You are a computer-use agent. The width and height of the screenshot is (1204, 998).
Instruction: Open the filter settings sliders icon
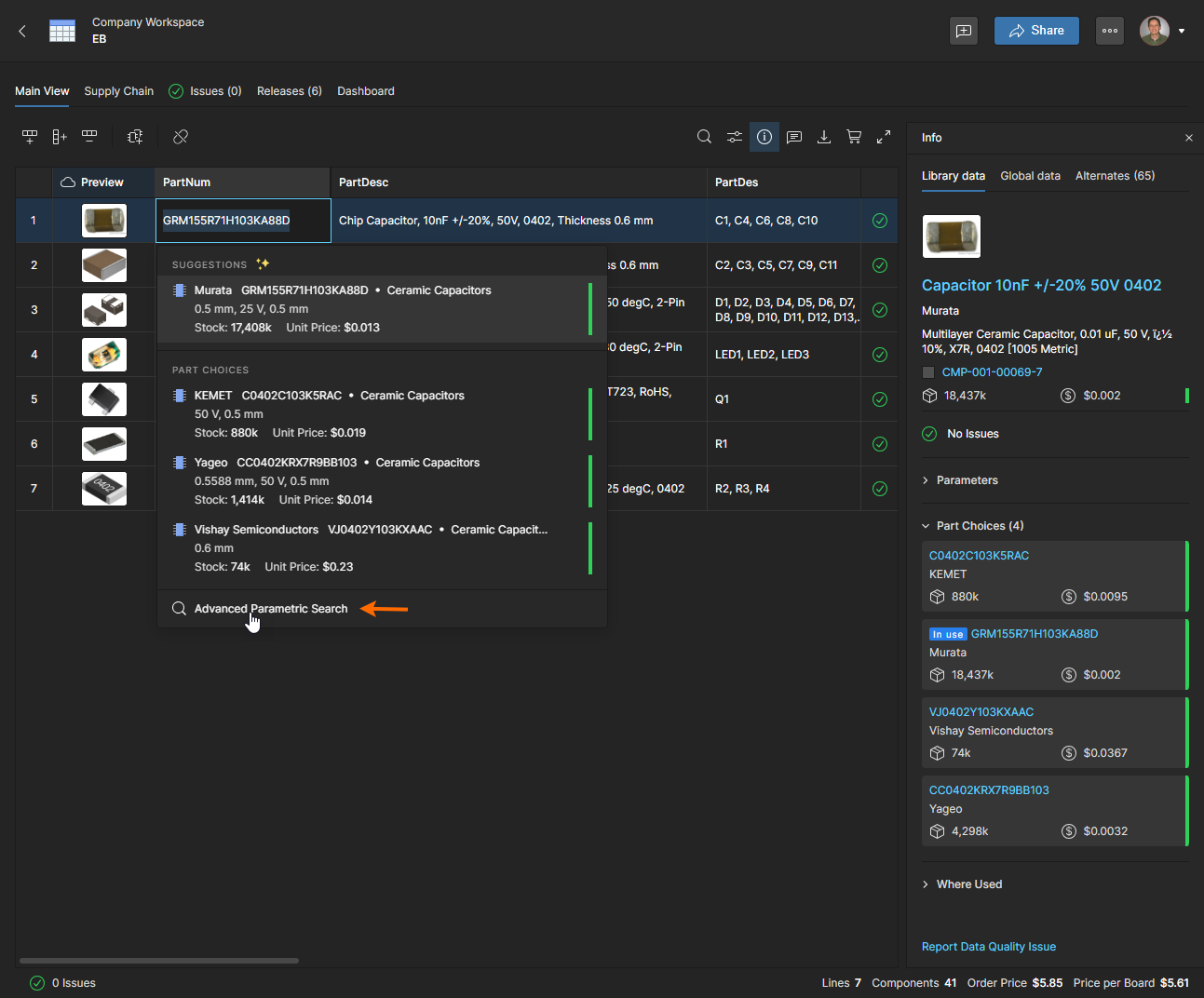[x=735, y=137]
